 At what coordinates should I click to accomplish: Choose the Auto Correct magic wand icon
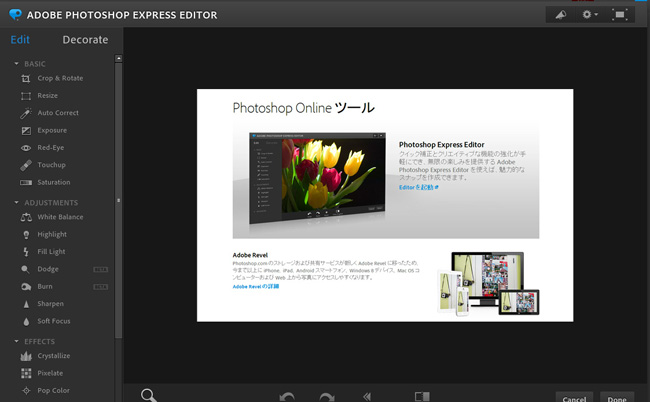pyautogui.click(x=26, y=113)
